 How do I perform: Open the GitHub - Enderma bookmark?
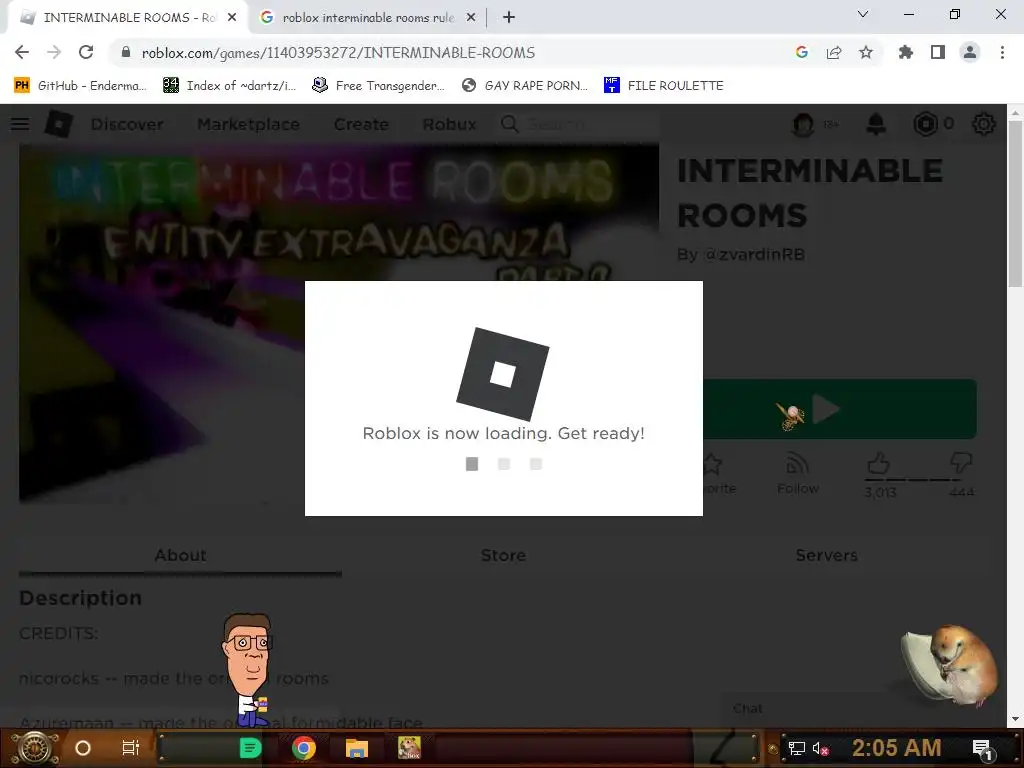pos(80,86)
